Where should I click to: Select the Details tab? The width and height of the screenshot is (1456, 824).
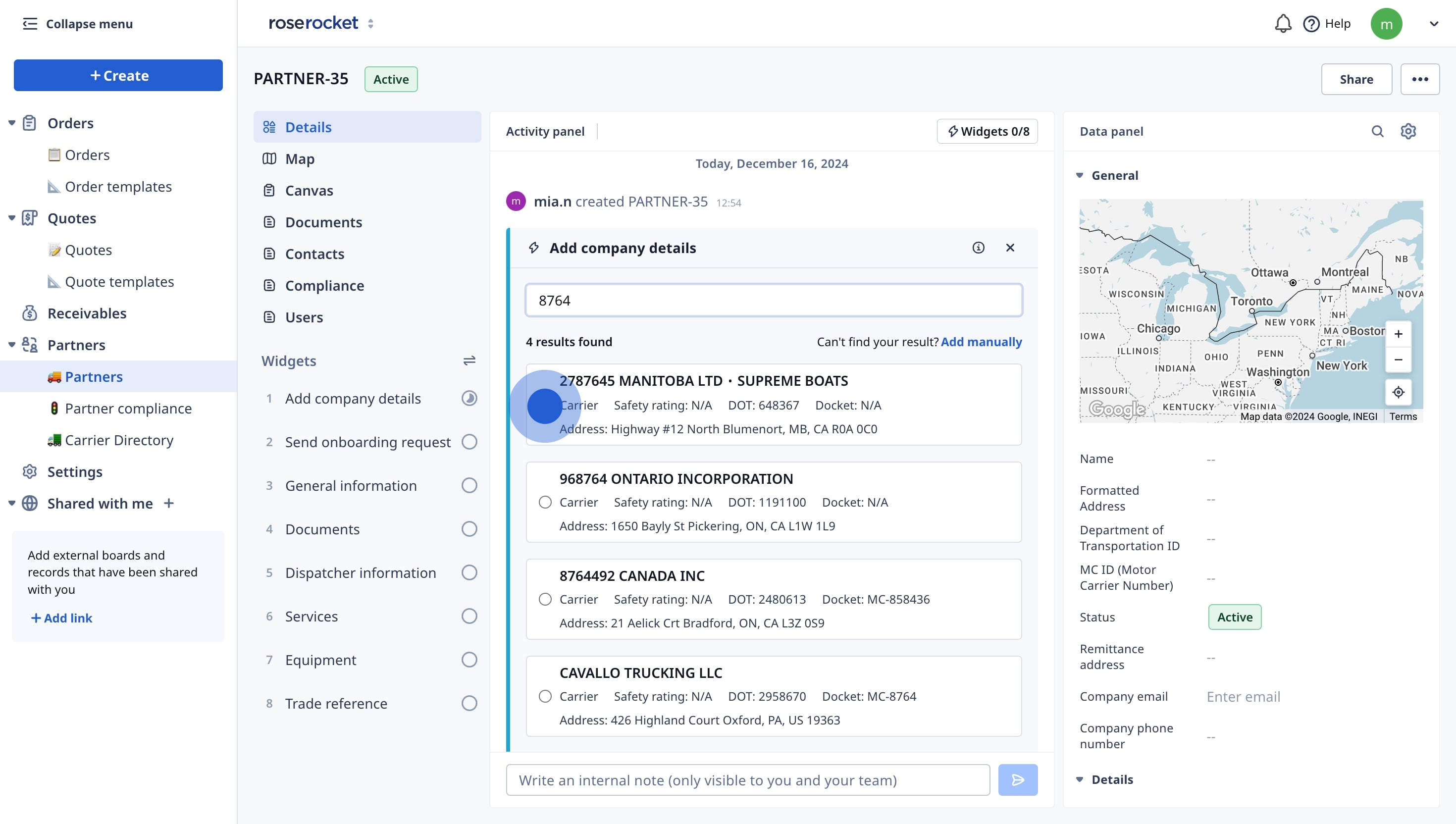367,127
